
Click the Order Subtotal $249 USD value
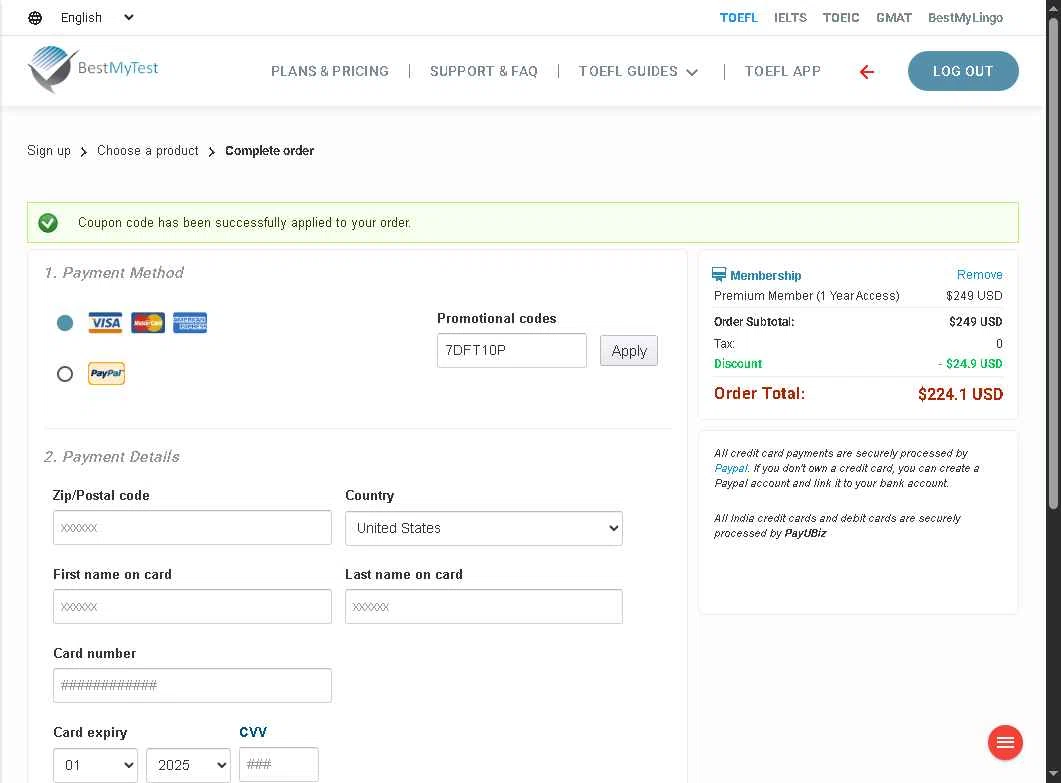(x=976, y=322)
